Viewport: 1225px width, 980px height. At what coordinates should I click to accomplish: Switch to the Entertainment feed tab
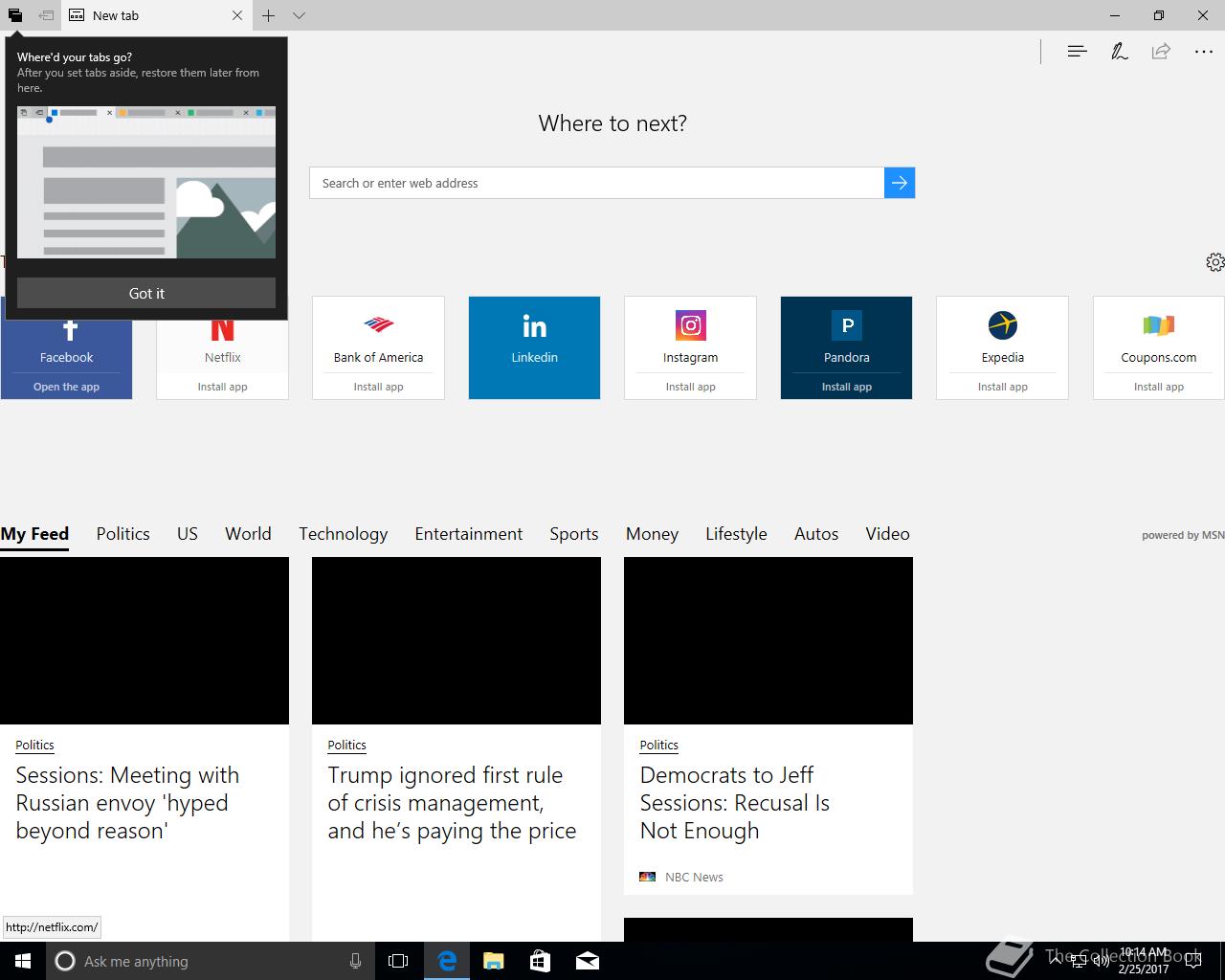click(x=468, y=534)
